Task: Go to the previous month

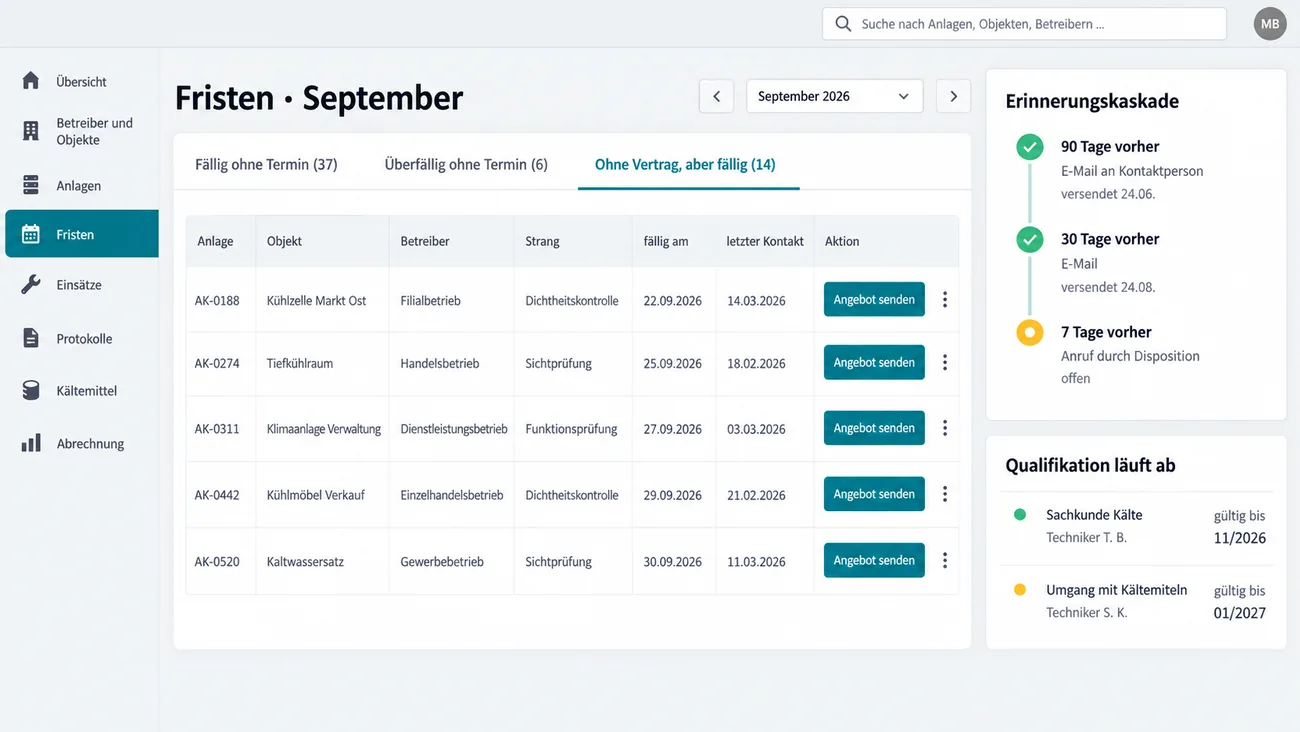Action: (x=716, y=96)
